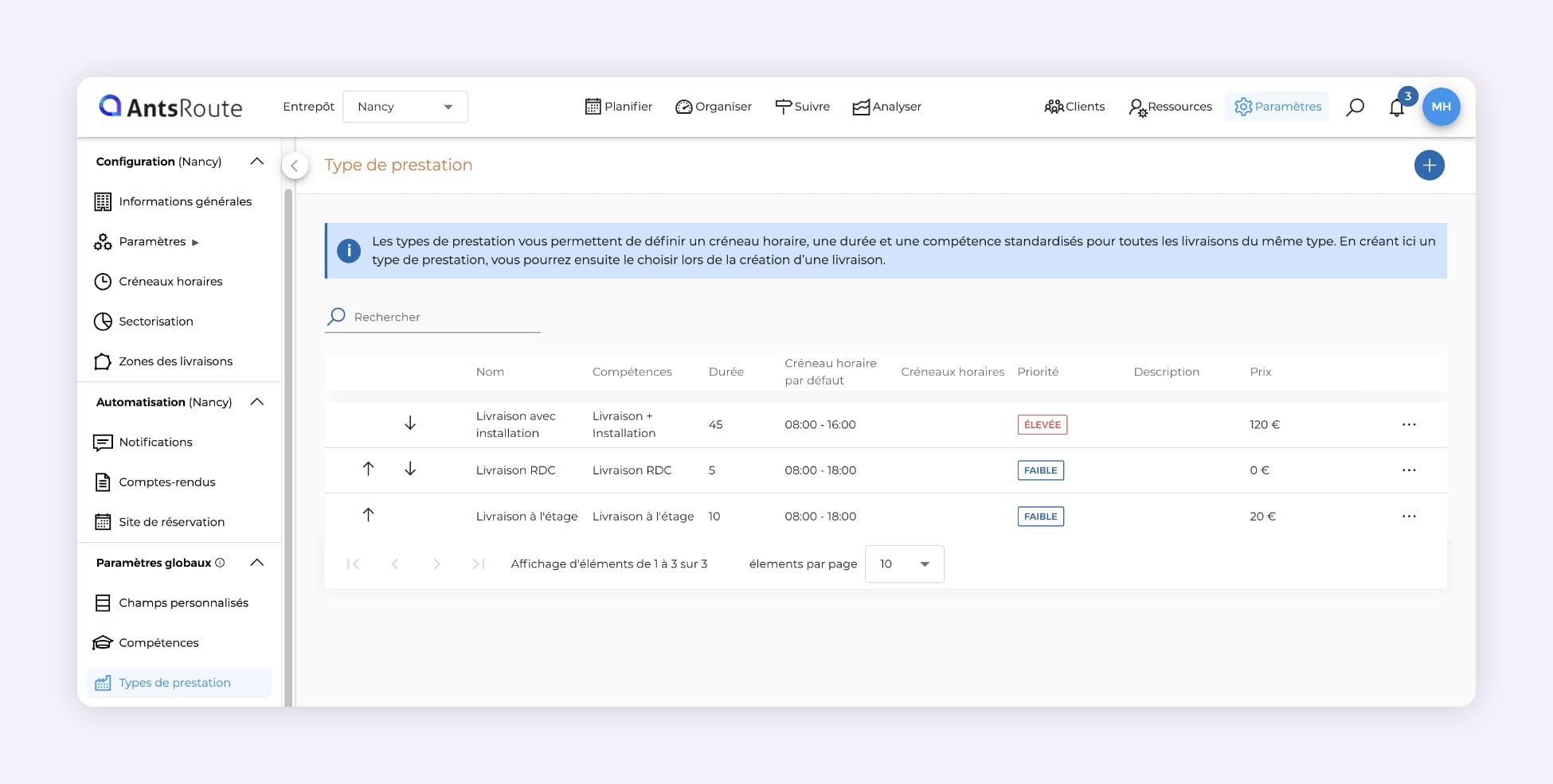
Task: Move 'Livraison à l'étage' up with the arrow
Action: tap(368, 515)
